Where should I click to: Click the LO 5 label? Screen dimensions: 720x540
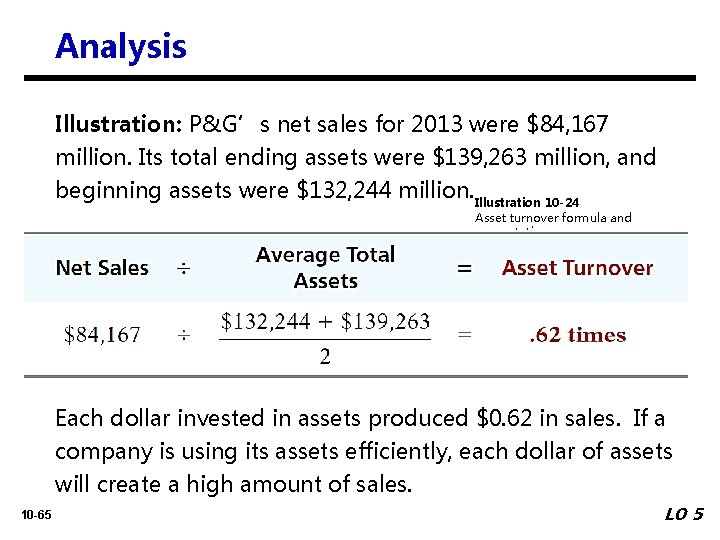684,514
